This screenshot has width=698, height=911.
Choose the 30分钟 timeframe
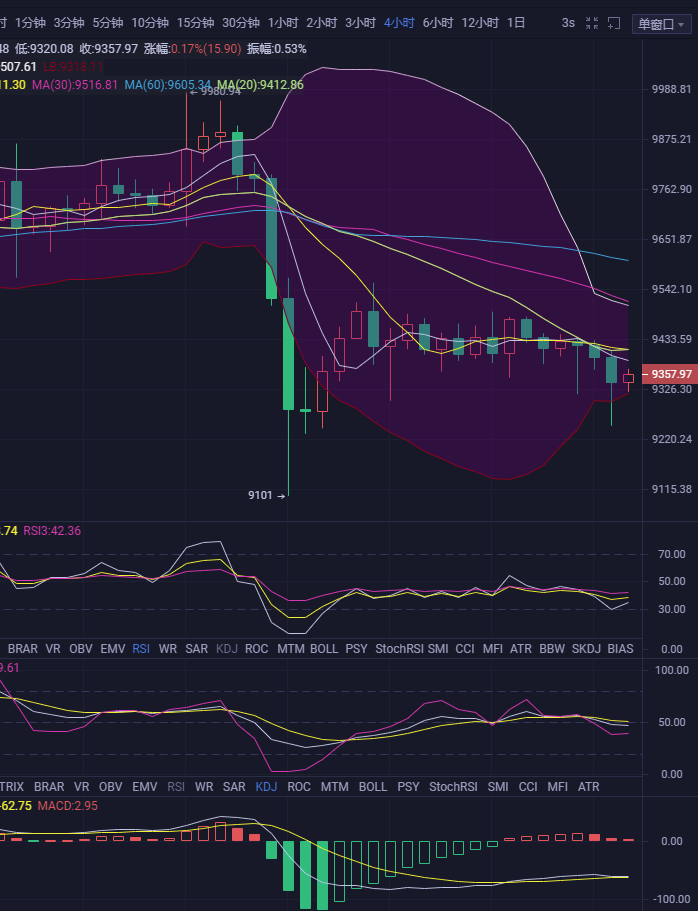click(x=240, y=22)
